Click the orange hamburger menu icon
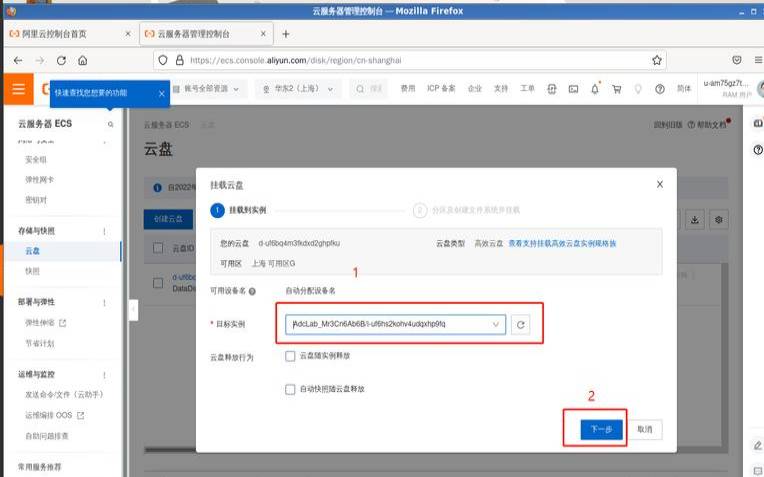The image size is (764, 477). pyautogui.click(x=19, y=89)
